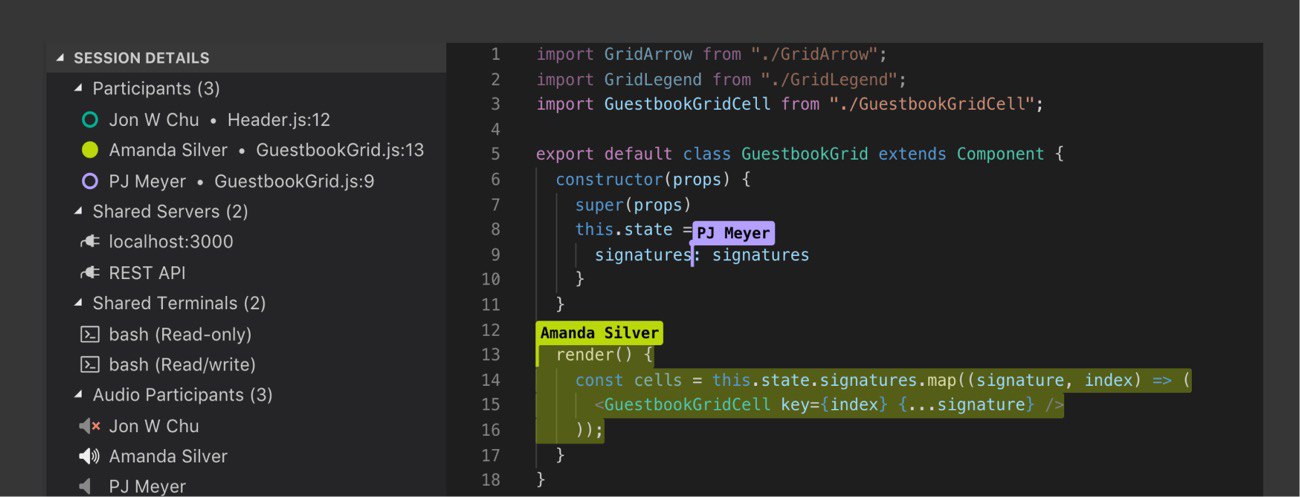
Task: Open the bash (Read/write) terminal
Action: [182, 365]
